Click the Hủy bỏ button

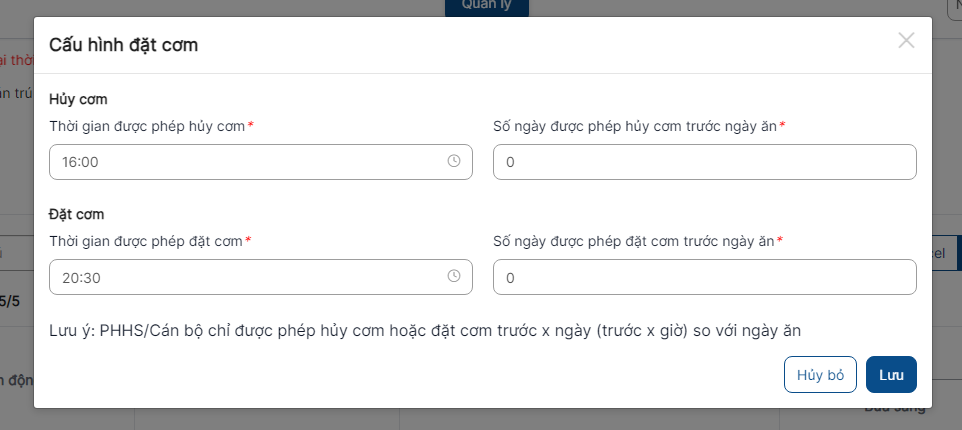click(x=820, y=375)
